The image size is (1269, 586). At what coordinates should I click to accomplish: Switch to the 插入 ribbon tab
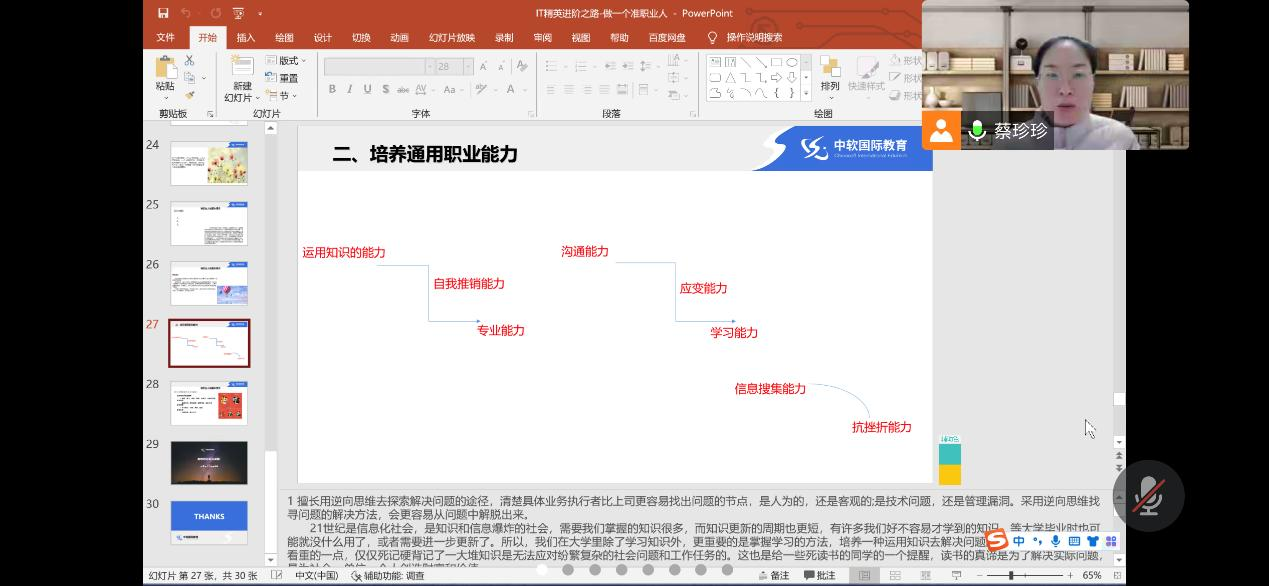245,38
